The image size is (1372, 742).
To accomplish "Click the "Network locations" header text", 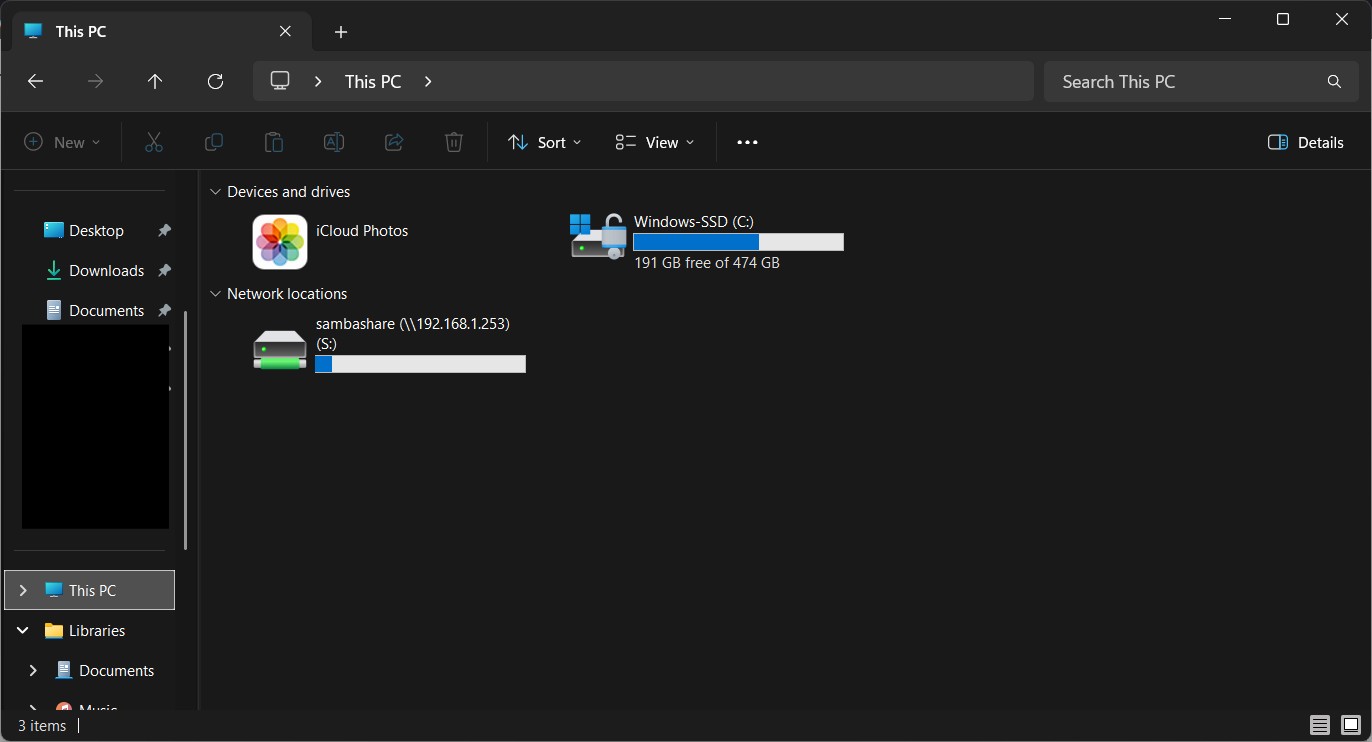I will pos(287,294).
